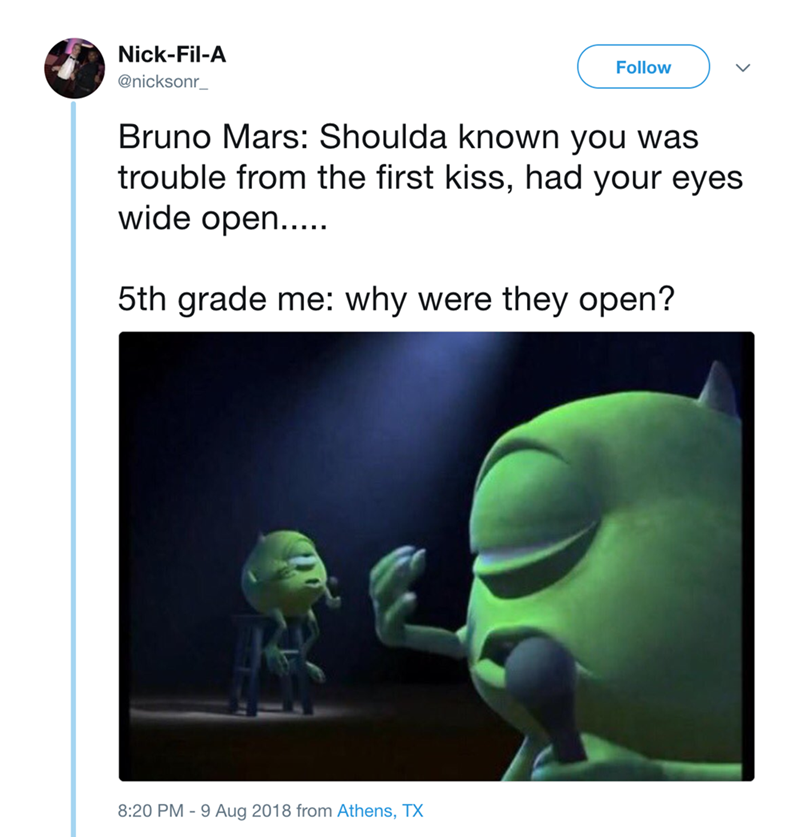Open the Athens, TX location link
The height and width of the screenshot is (837, 800).
[x=379, y=810]
